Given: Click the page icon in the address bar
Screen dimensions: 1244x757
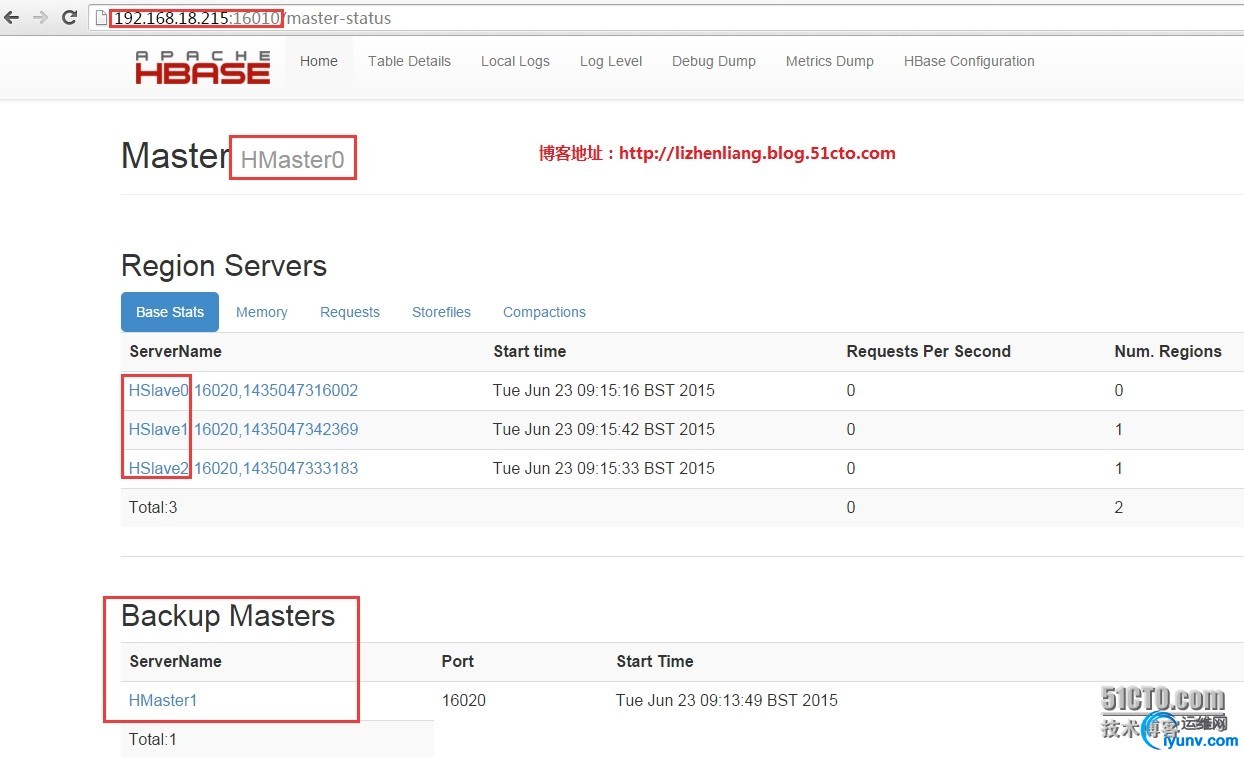Looking at the screenshot, I should point(101,18).
